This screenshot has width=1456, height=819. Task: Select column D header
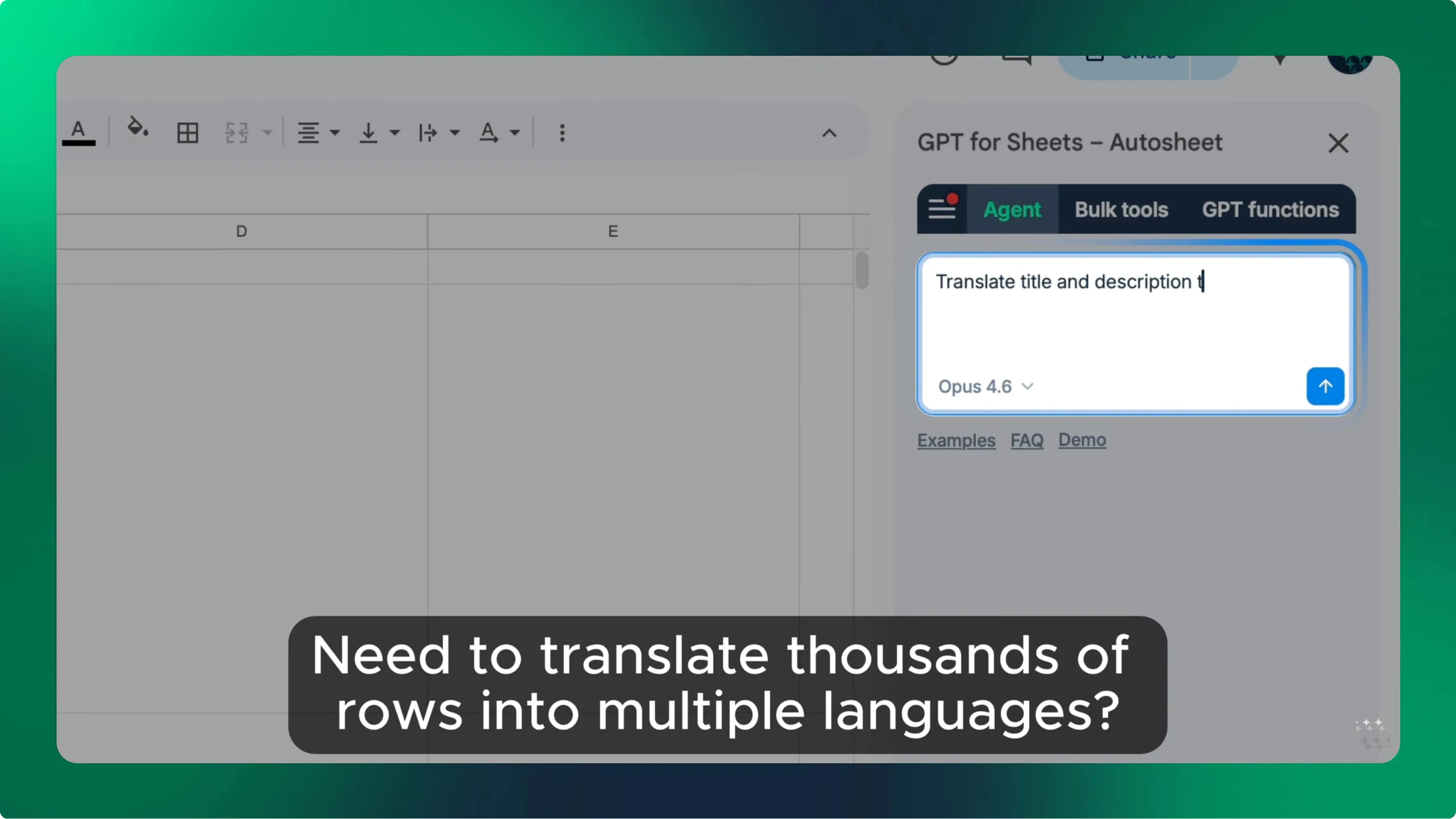(242, 231)
